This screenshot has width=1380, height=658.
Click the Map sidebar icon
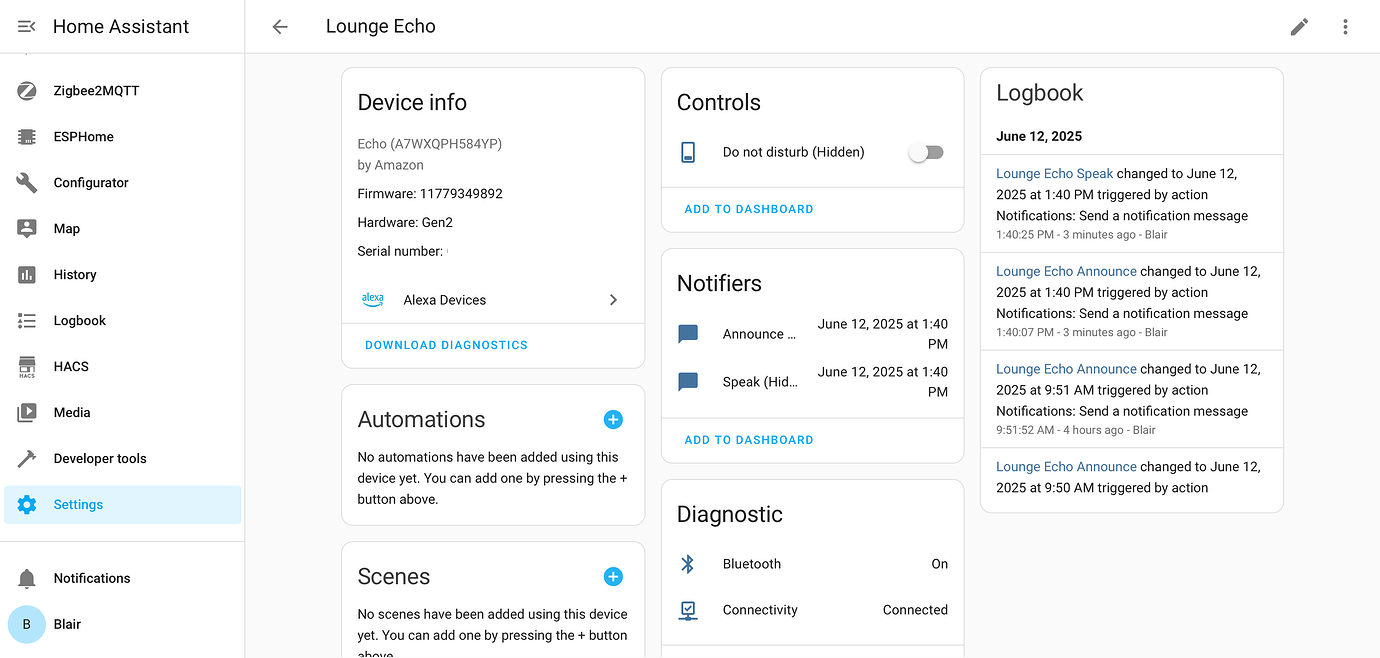coord(26,228)
